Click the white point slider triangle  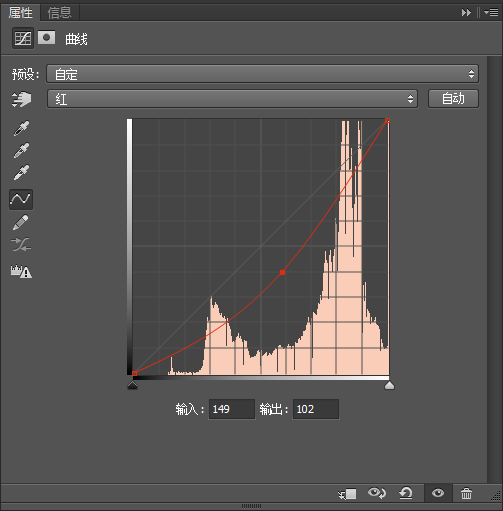[389, 385]
